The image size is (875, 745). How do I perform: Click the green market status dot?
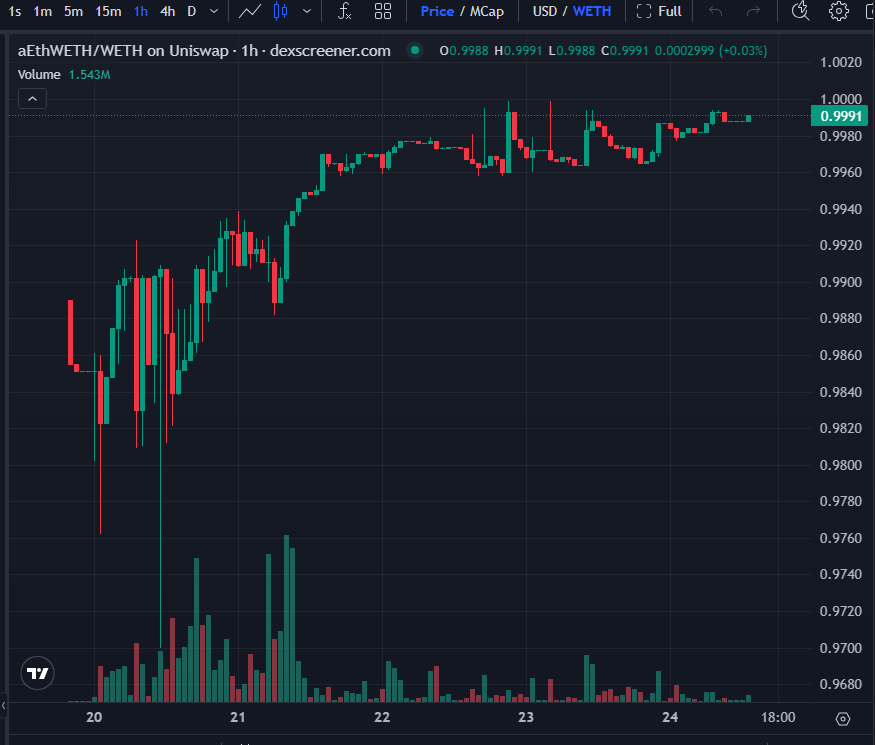(x=415, y=50)
